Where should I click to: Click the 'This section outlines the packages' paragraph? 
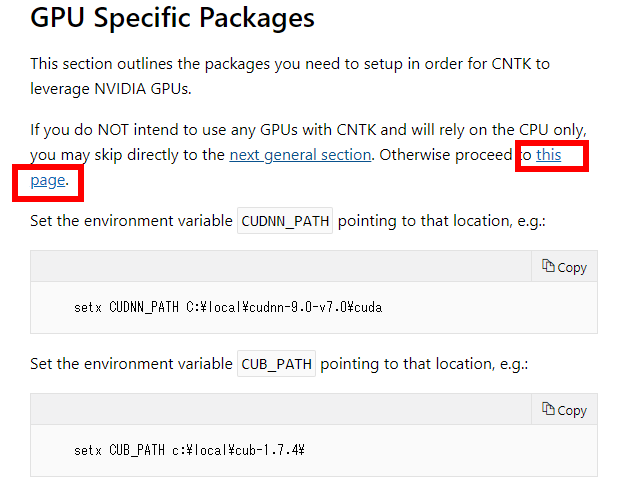tap(290, 76)
